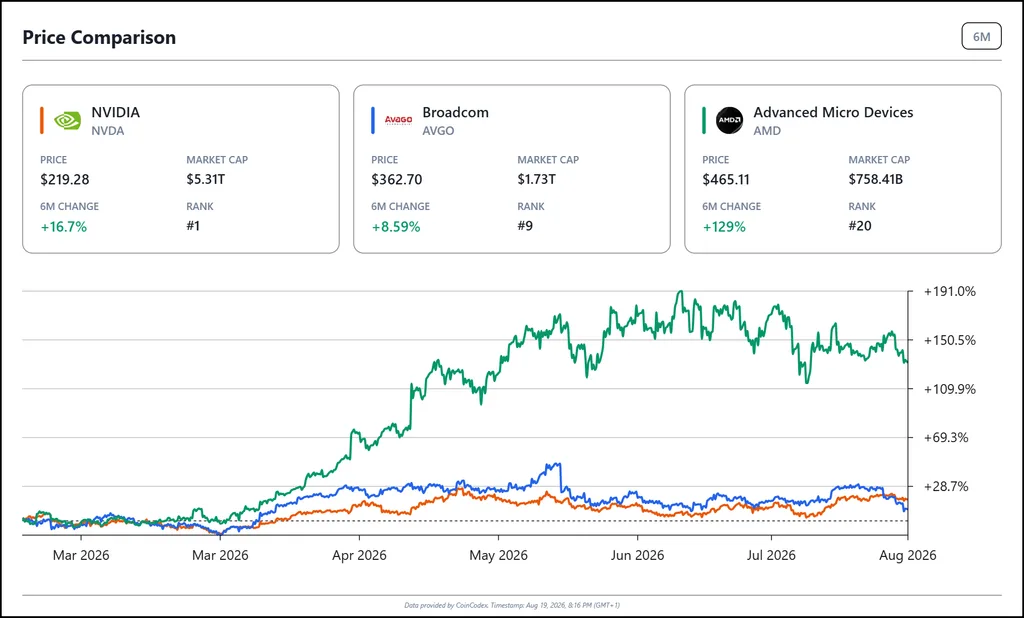1024x618 pixels.
Task: Click the orange NVIDIA color bar
Action: 42,120
